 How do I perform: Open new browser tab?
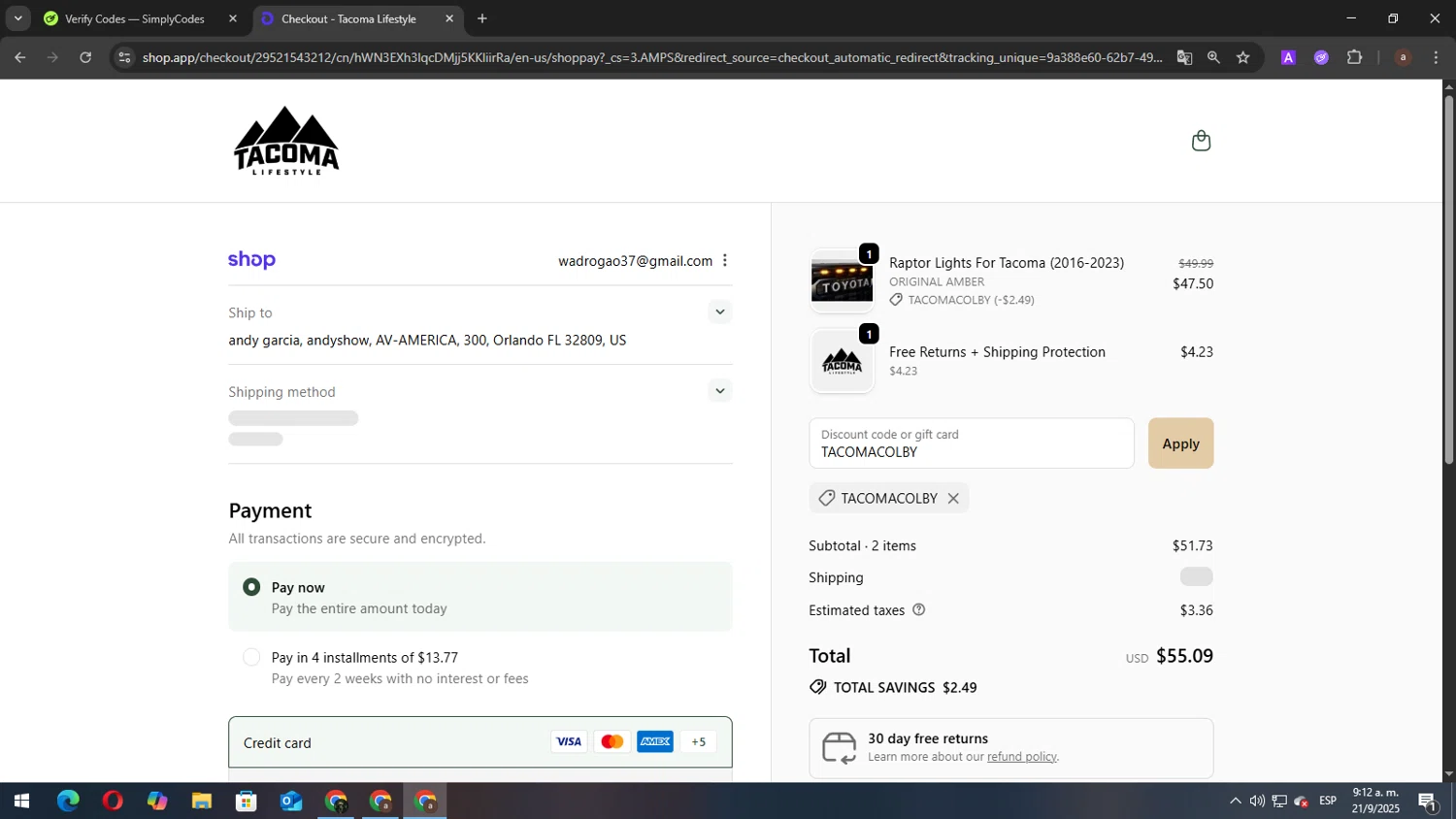482,18
